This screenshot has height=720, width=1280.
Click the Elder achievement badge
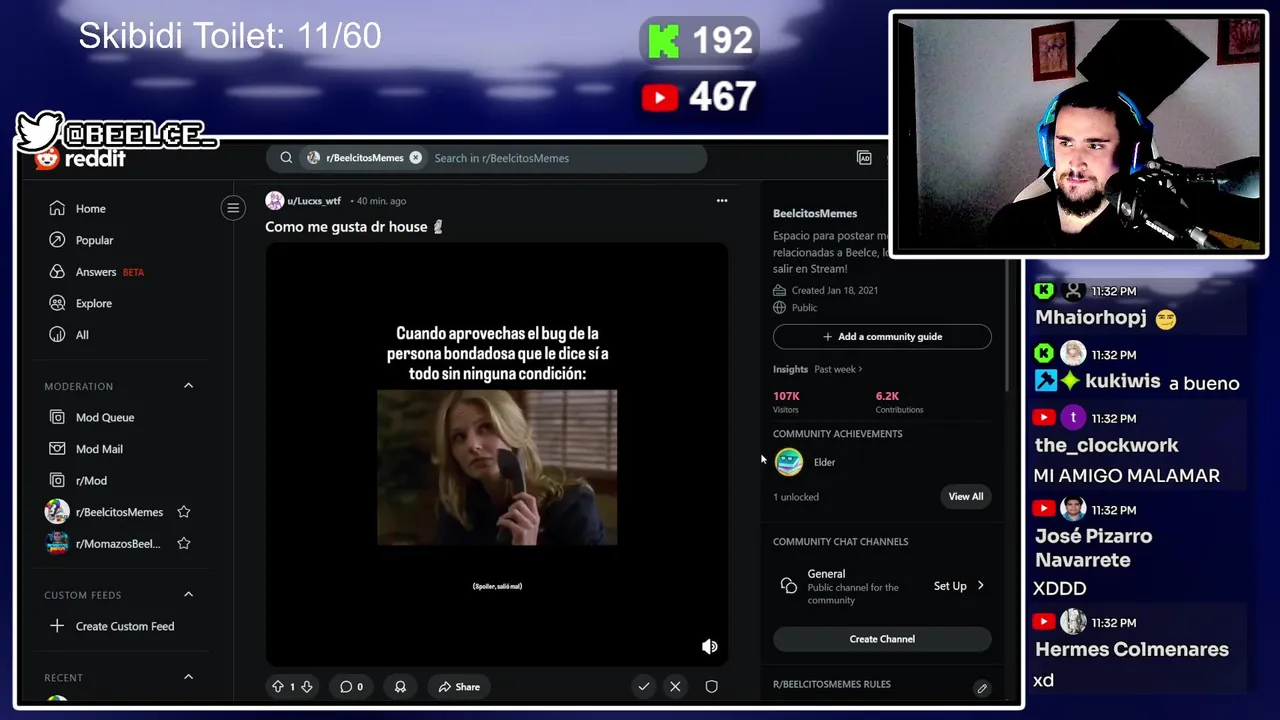pos(789,462)
